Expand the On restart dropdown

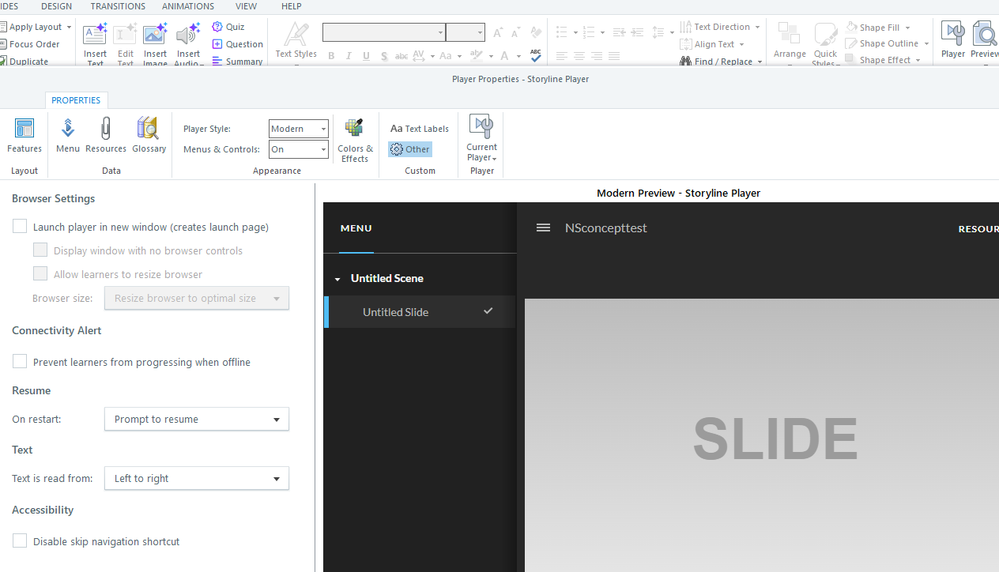(x=196, y=419)
